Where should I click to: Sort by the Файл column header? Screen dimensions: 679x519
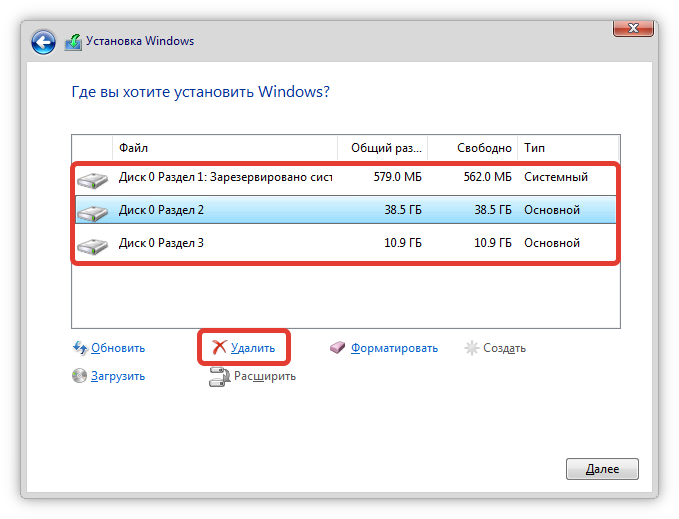point(225,148)
